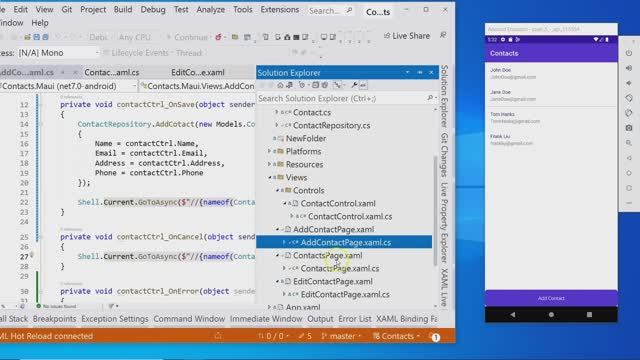Open the Error List tab
640x360 pixels.
[355, 319]
